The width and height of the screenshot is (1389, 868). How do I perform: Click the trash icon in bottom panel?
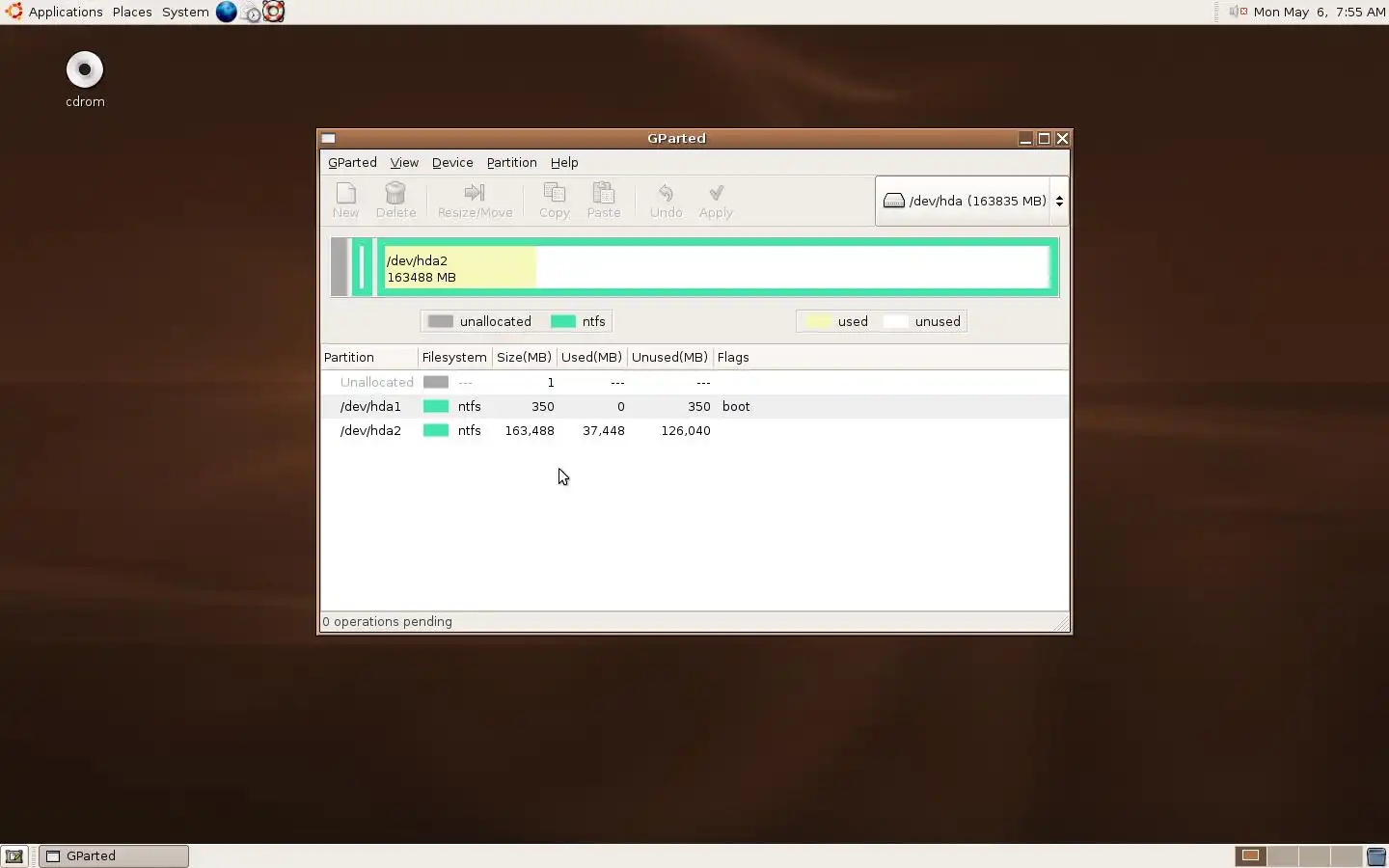(1376, 855)
